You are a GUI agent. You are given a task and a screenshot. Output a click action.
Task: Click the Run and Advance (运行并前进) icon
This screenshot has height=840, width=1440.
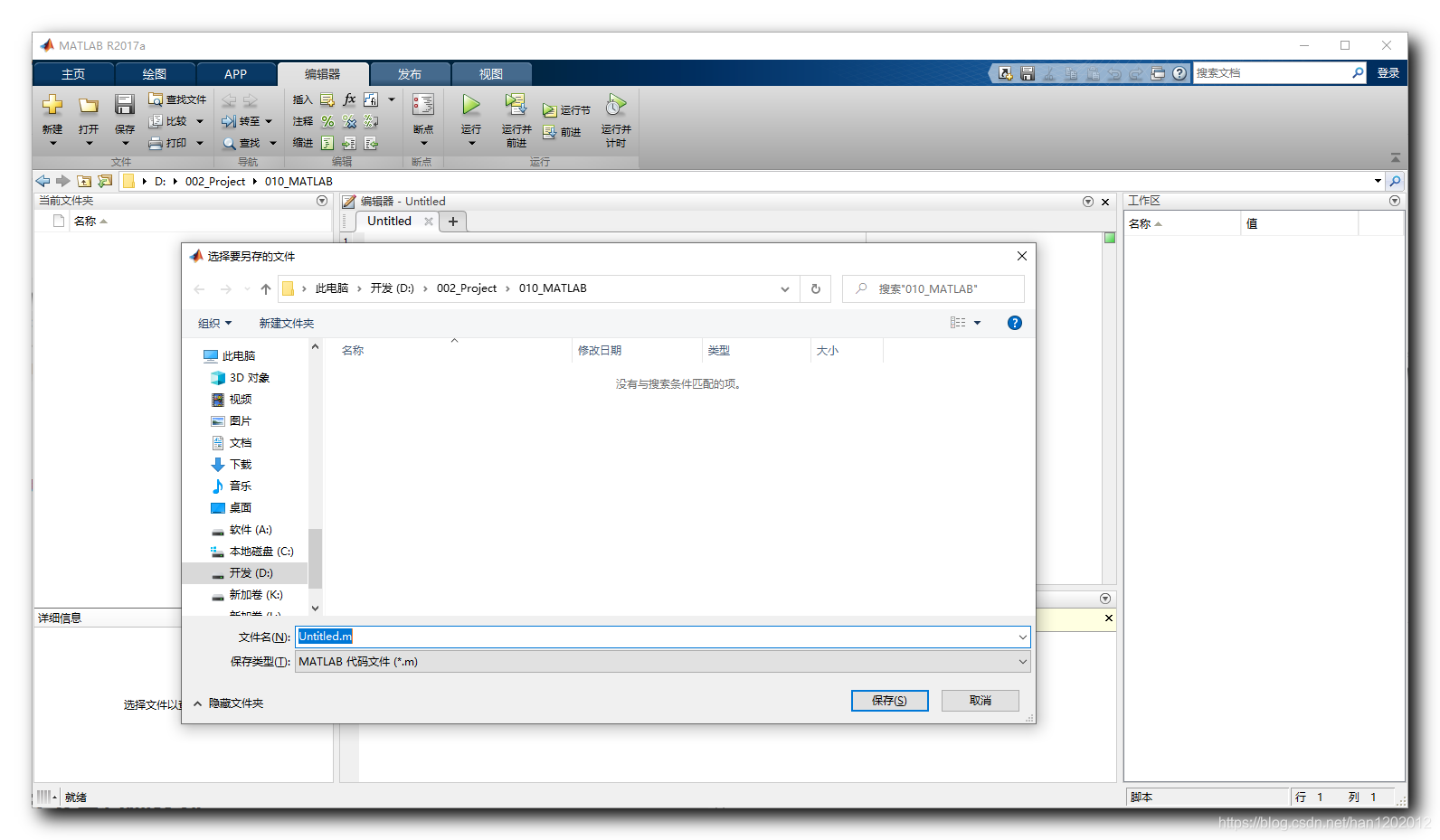point(516,106)
